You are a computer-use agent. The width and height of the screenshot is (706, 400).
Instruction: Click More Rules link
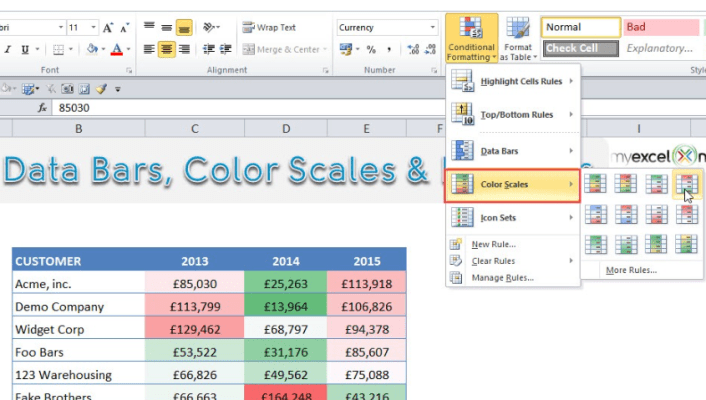631,270
